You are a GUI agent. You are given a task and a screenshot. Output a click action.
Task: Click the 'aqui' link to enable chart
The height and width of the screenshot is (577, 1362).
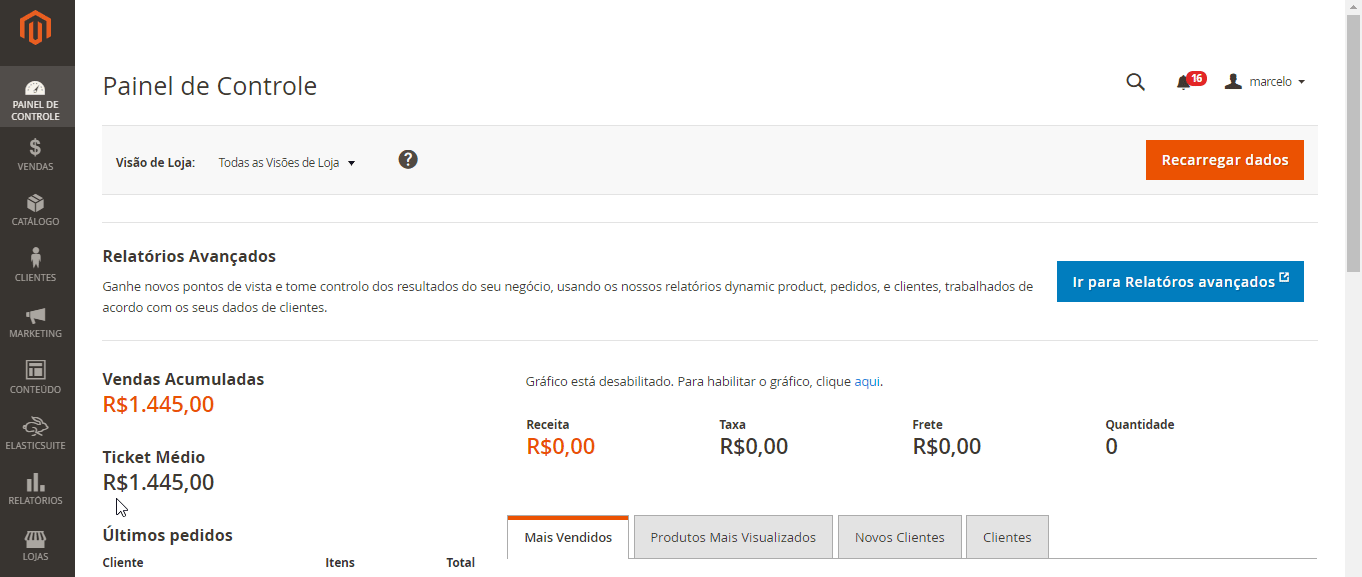coord(867,381)
